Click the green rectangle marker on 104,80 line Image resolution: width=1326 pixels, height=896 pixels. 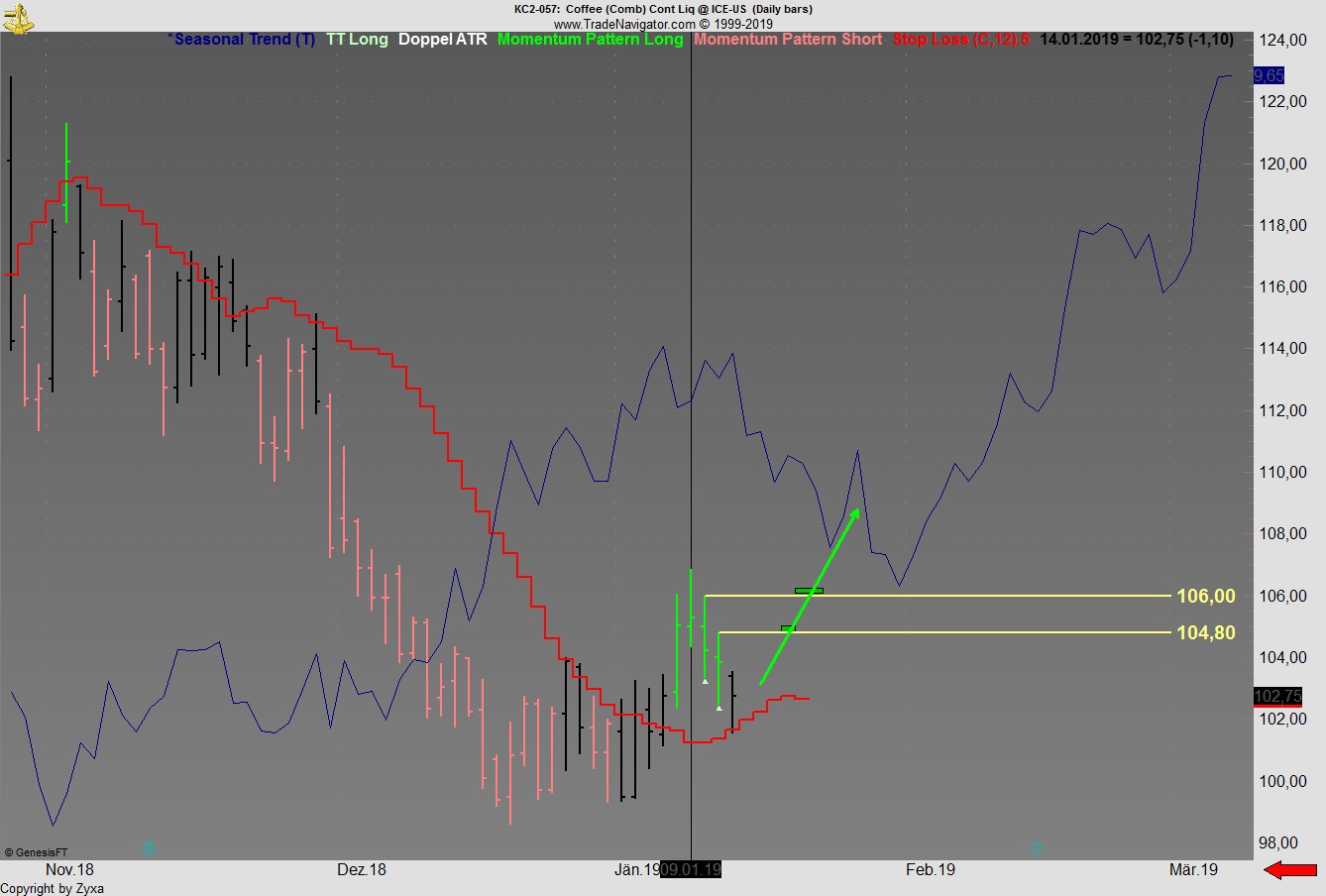click(788, 628)
